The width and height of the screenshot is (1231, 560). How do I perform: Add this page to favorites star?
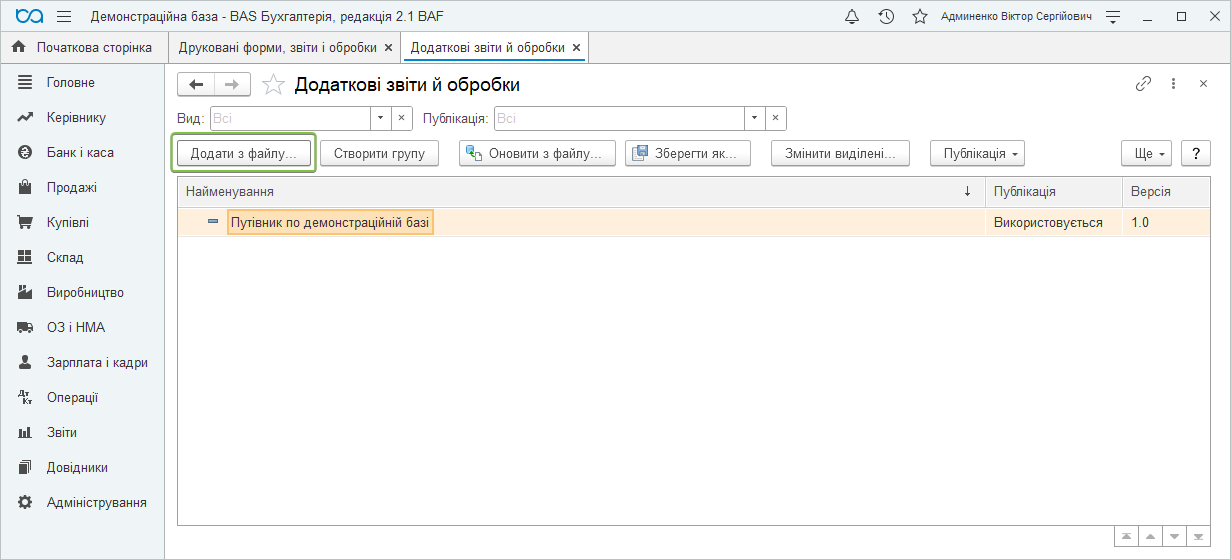[x=272, y=85]
